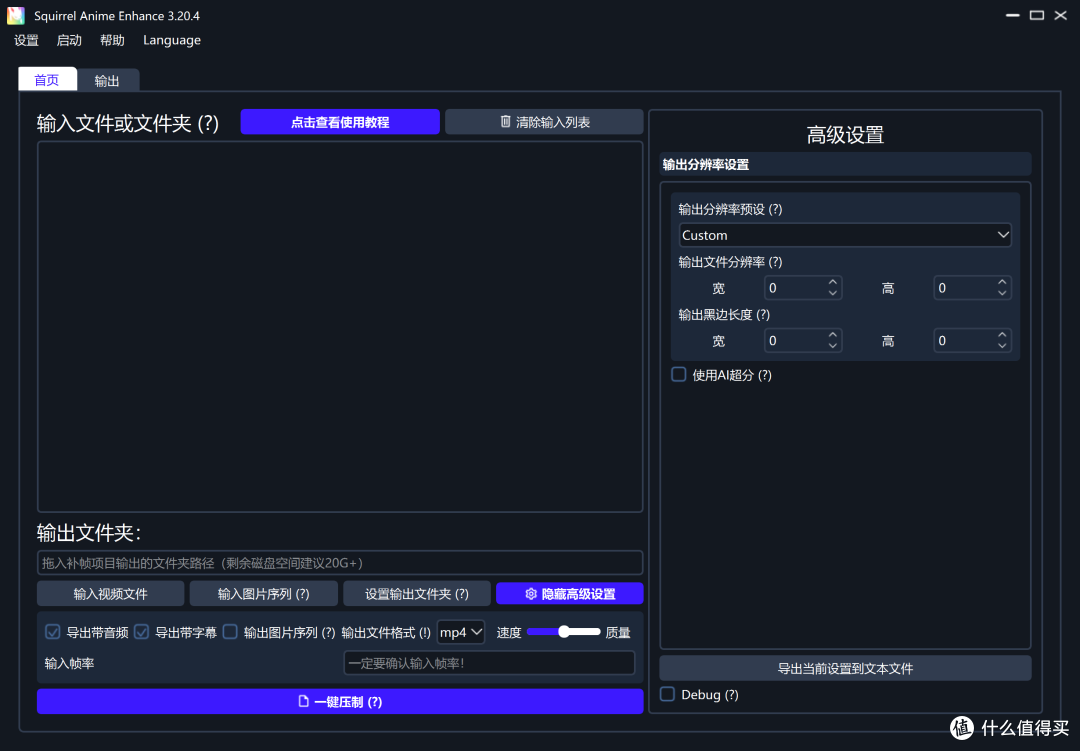Switch to the 输出 tab
Screen dimensions: 1080x751
108,79
